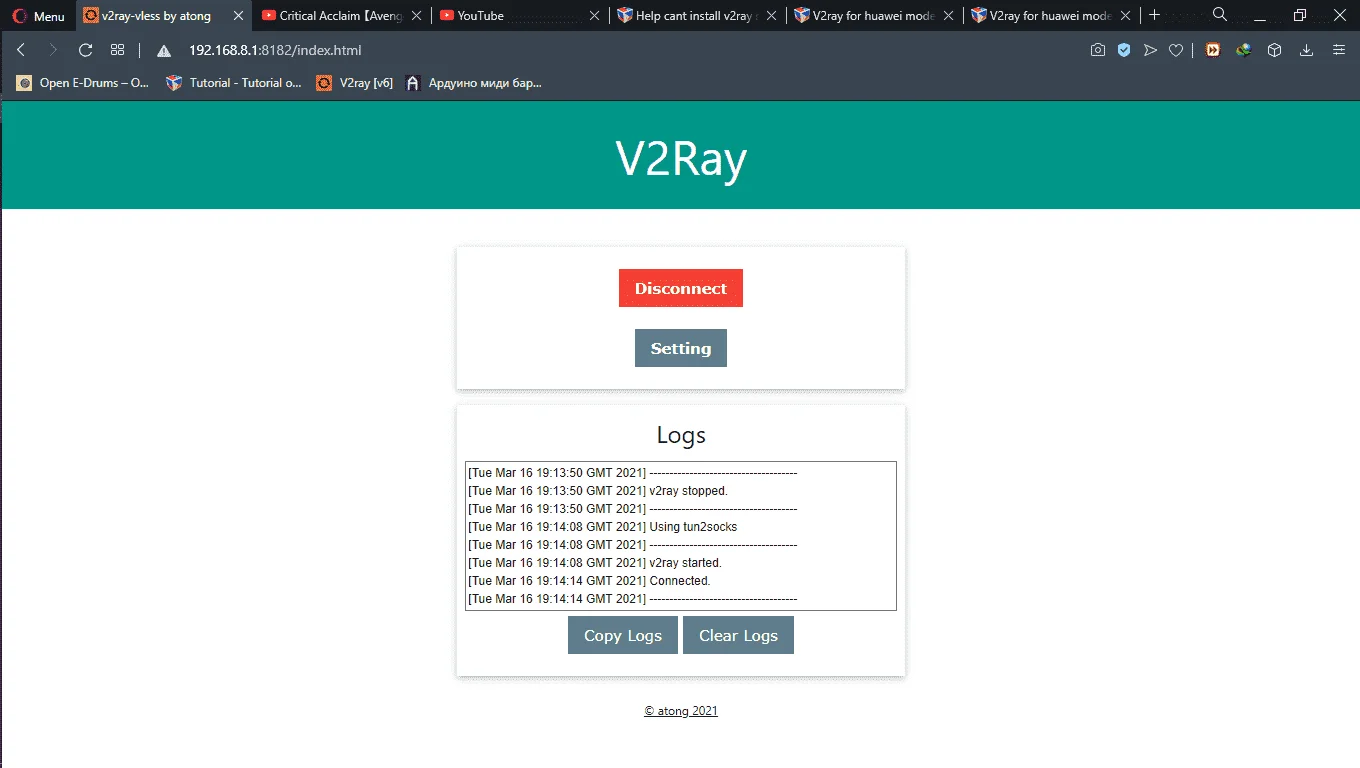Focus the address bar showing 192.168.8.1:8182/index.html
The image size is (1360, 768).
[x=275, y=50]
